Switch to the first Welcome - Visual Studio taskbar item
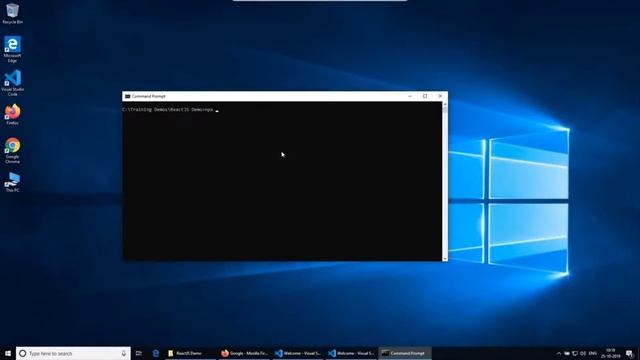The width and height of the screenshot is (640, 360). pos(298,353)
